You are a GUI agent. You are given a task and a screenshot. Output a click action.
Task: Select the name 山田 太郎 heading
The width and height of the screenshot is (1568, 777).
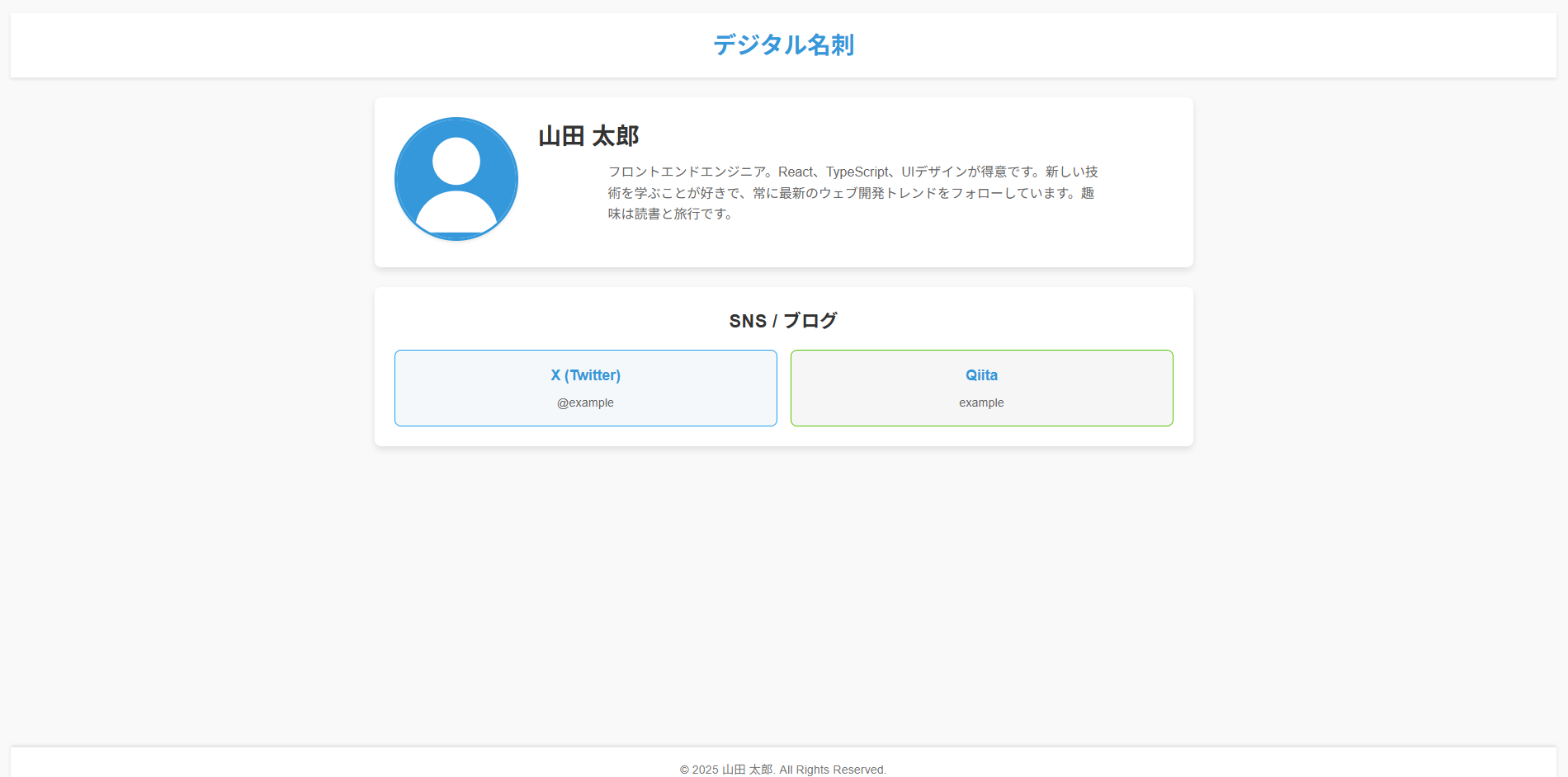coord(588,136)
